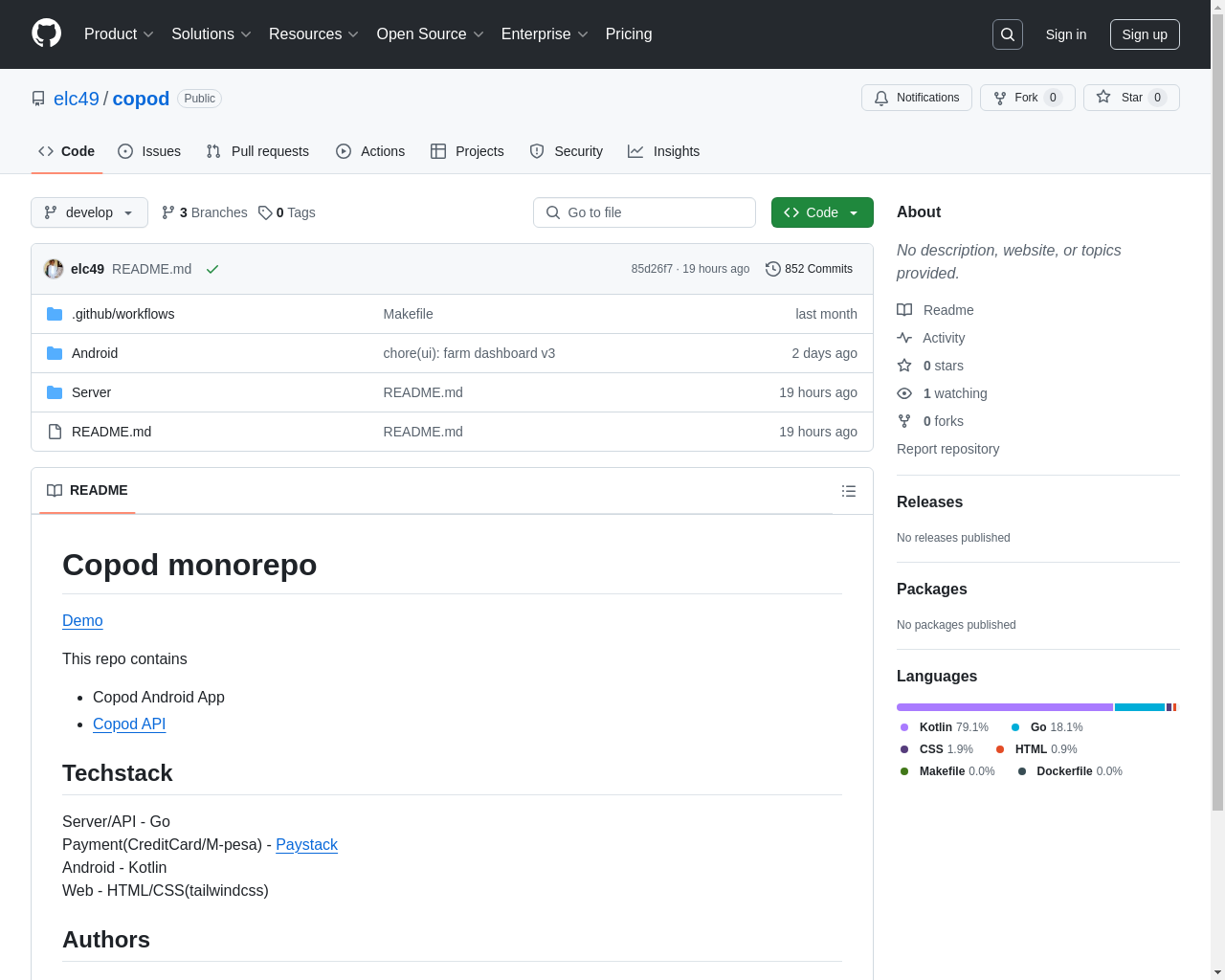
Task: Open 'chore(ui): farm dashboard v3' commit message
Action: click(469, 353)
